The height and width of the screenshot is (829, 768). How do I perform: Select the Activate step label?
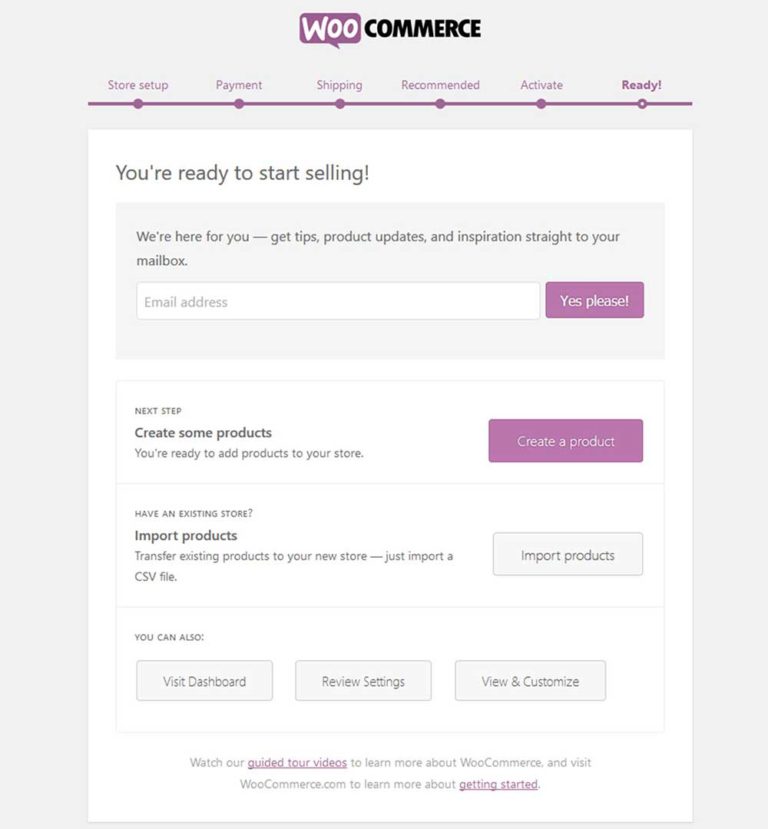click(541, 85)
